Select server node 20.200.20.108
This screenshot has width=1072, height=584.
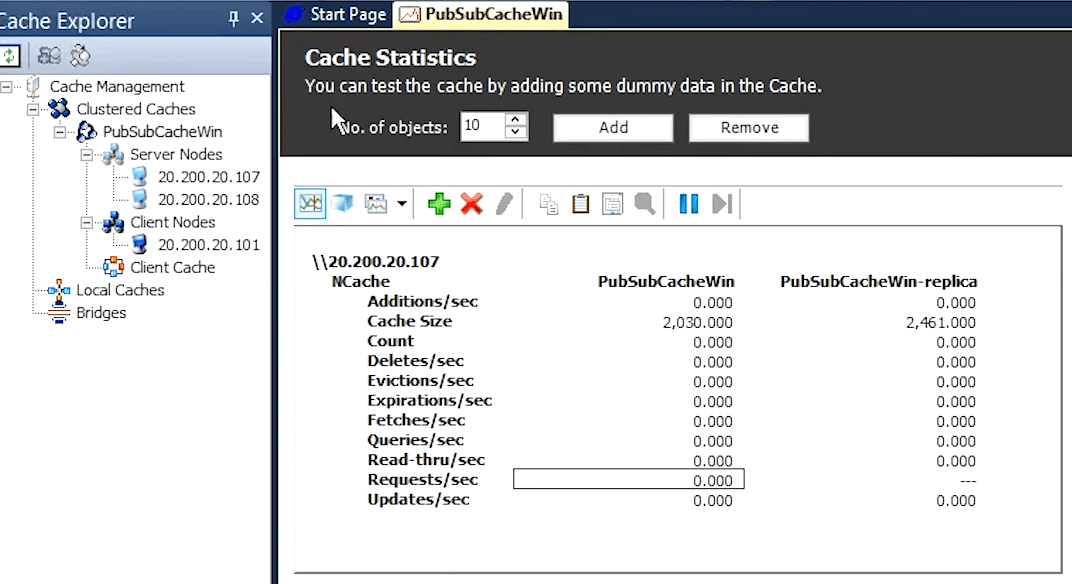(x=209, y=200)
